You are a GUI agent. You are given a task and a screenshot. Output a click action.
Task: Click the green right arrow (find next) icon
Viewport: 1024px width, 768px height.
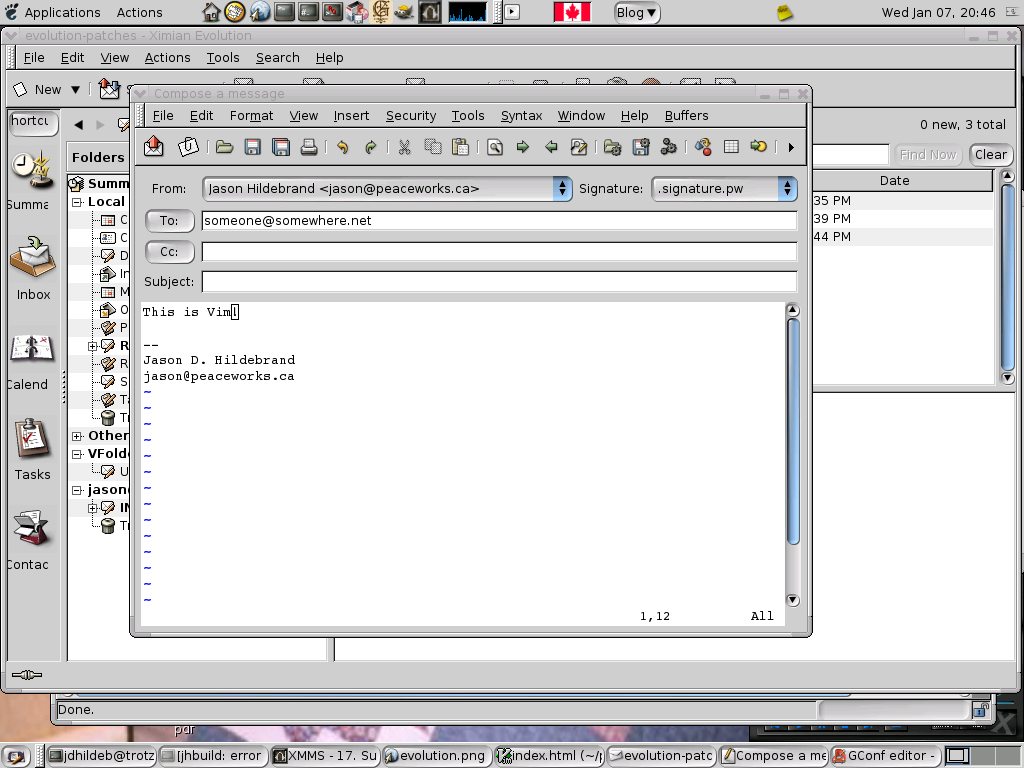point(522,147)
